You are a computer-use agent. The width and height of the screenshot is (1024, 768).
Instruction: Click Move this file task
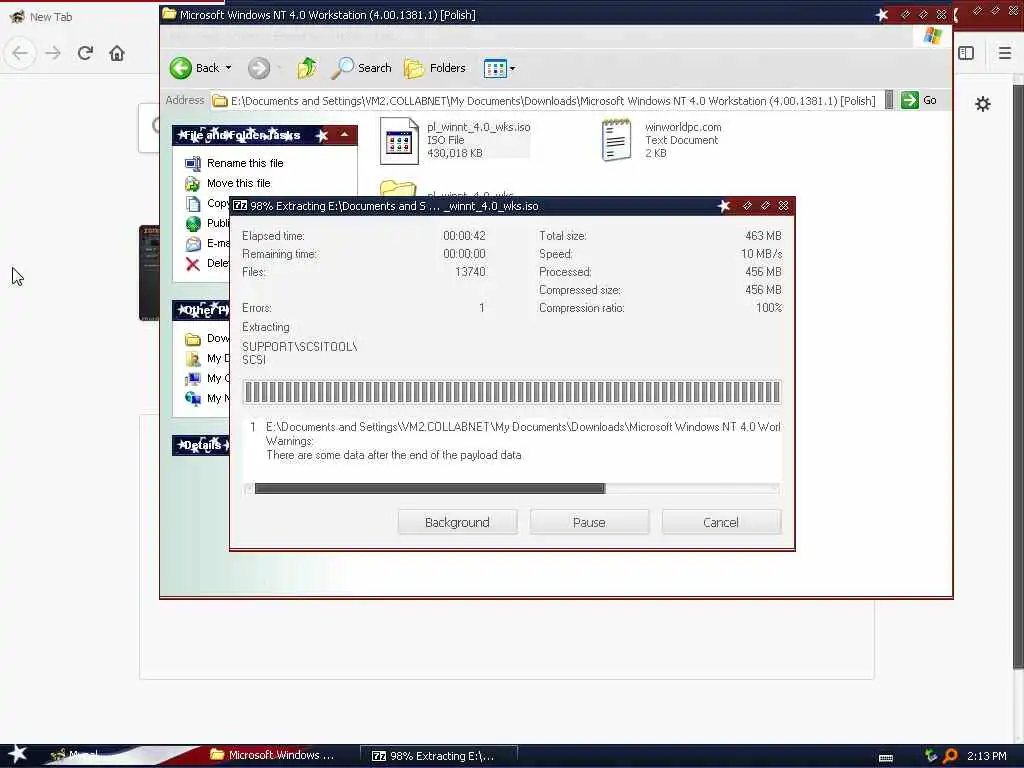click(x=238, y=184)
